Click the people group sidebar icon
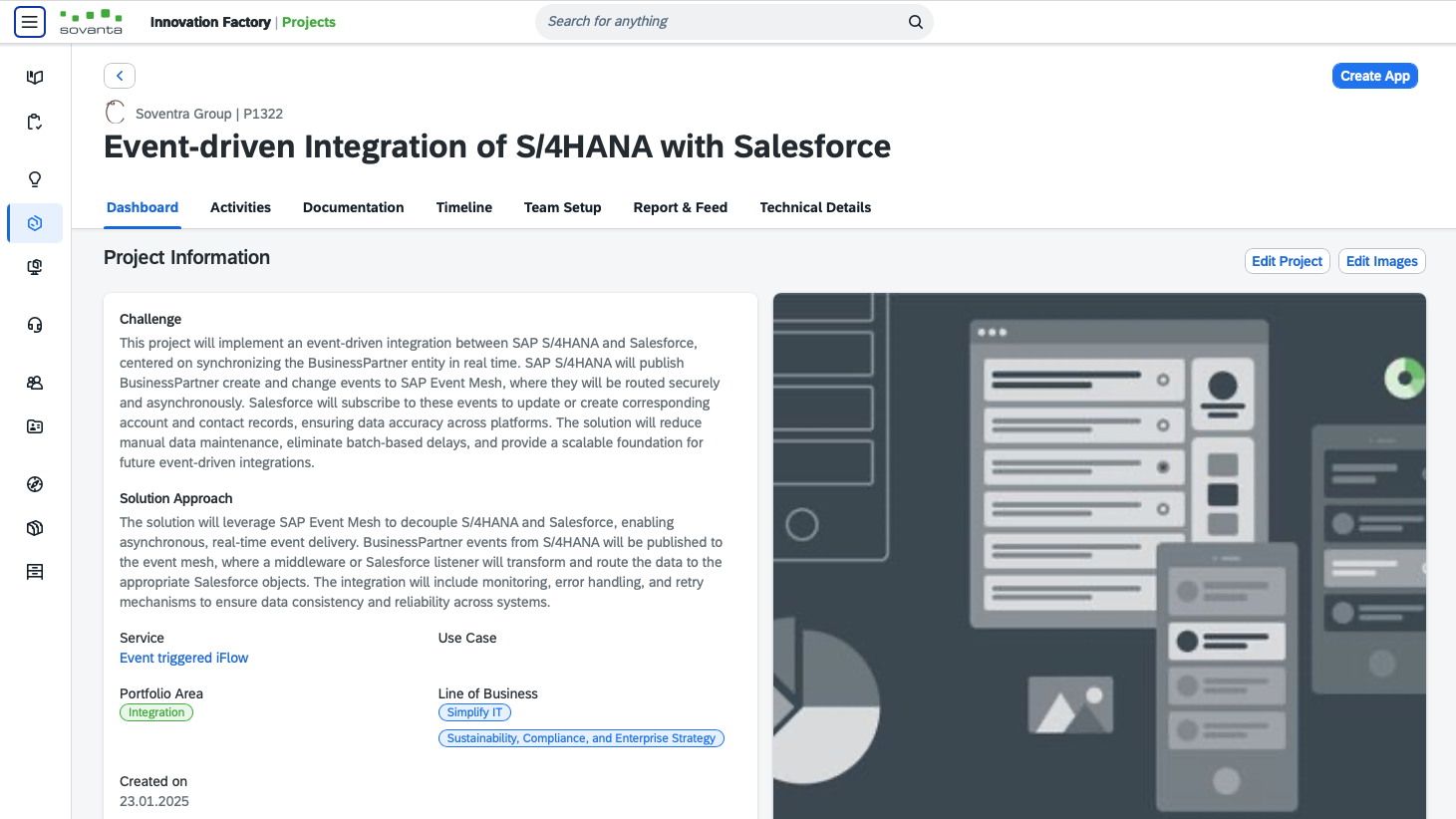This screenshot has height=819, width=1456. [35, 383]
